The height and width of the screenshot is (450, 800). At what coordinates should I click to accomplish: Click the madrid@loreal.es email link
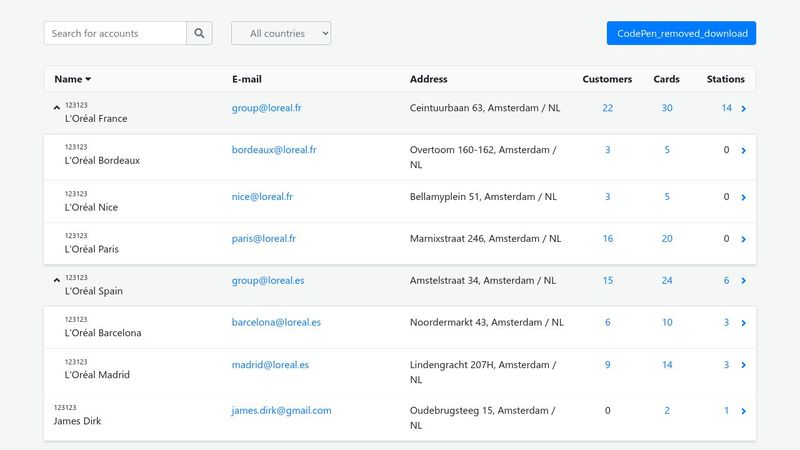[270, 365]
